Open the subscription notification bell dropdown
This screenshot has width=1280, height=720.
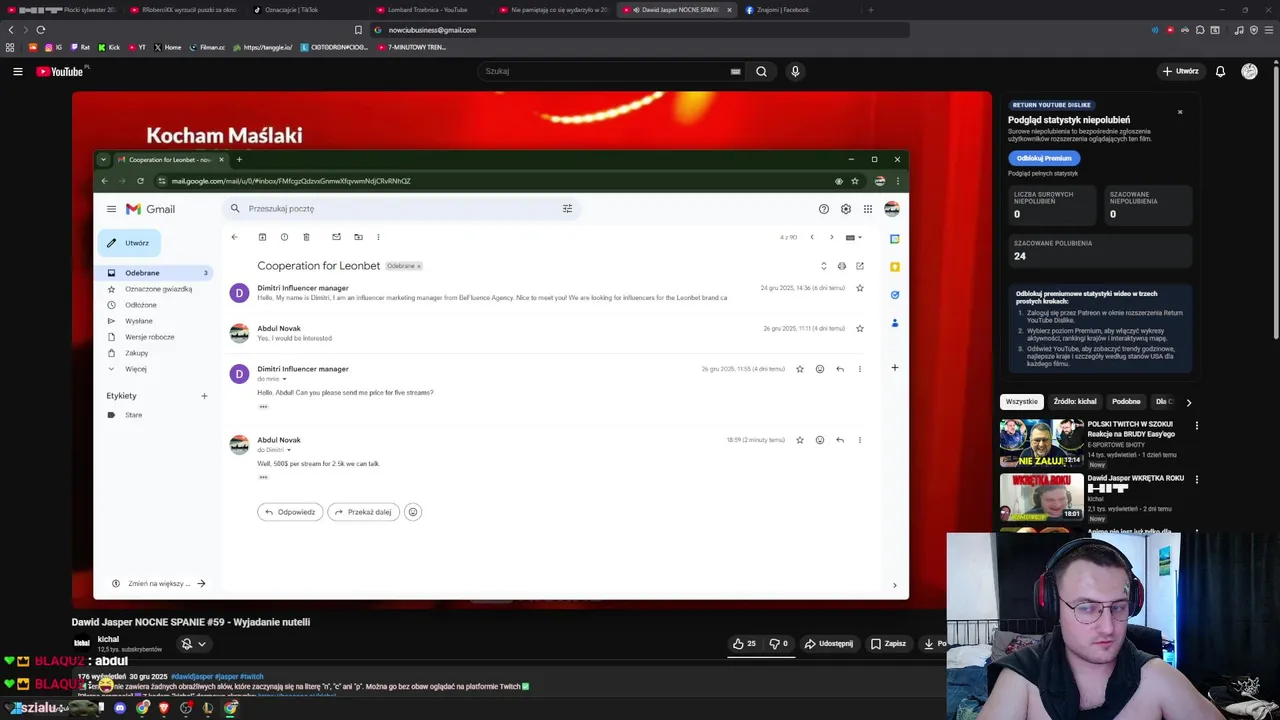(x=193, y=644)
